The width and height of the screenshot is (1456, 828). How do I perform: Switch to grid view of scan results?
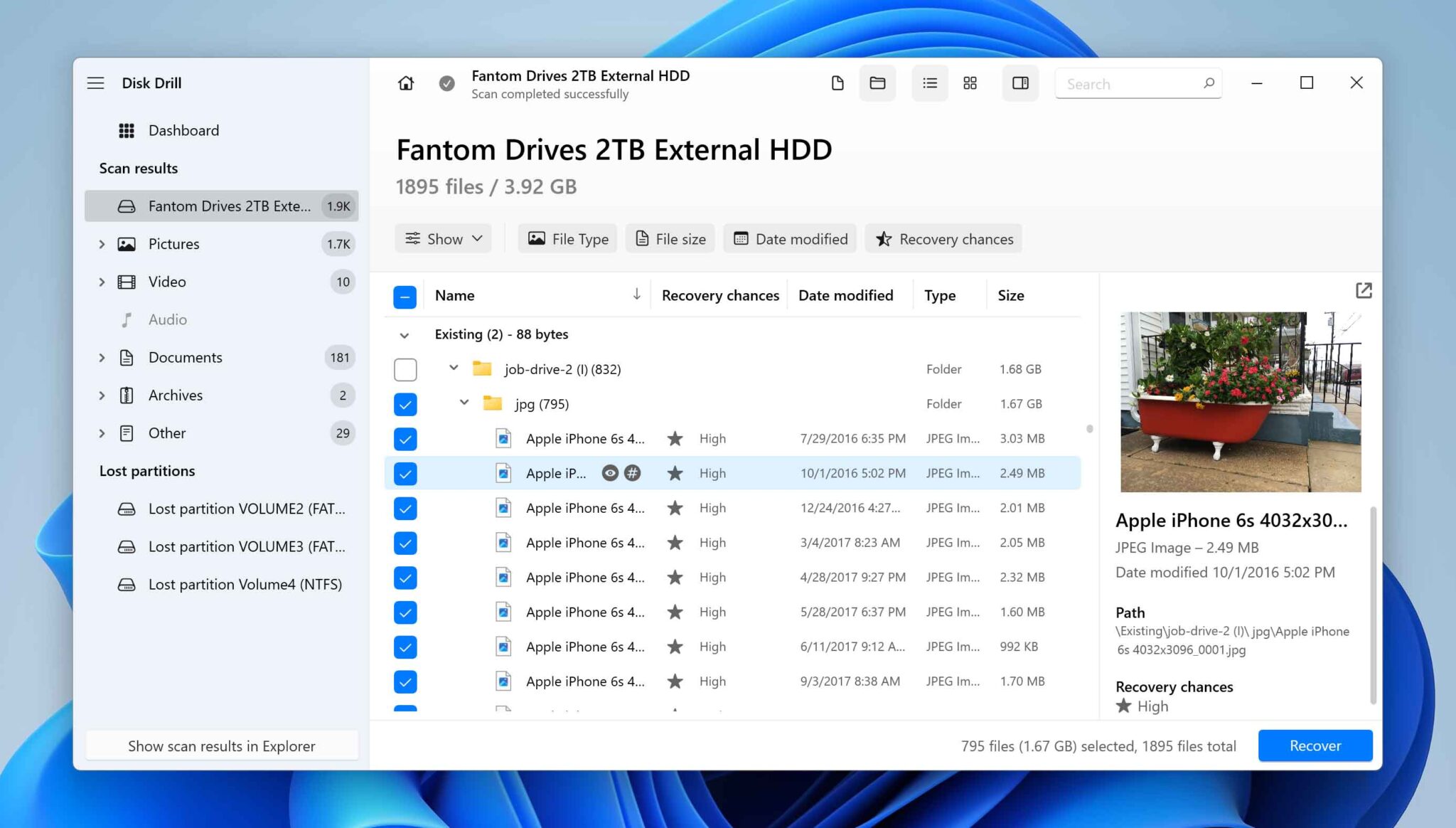point(970,83)
